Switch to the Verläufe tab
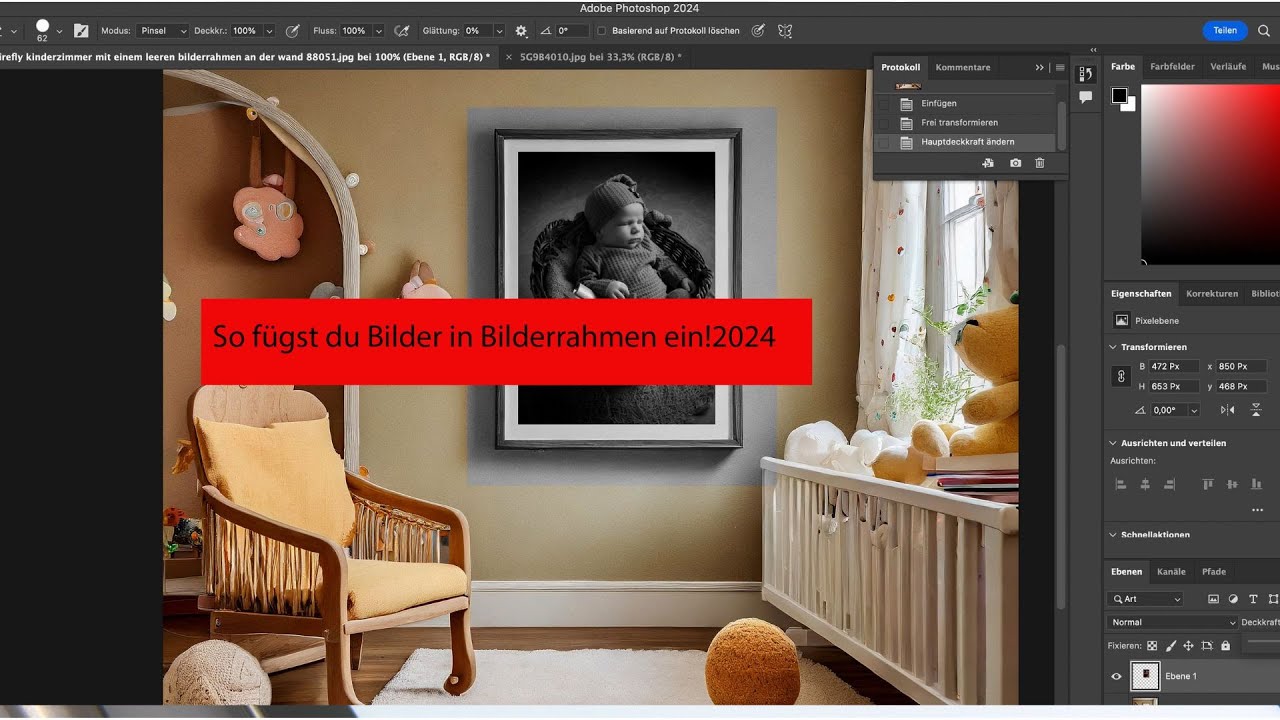Viewport: 1280px width, 720px height. [x=1228, y=67]
